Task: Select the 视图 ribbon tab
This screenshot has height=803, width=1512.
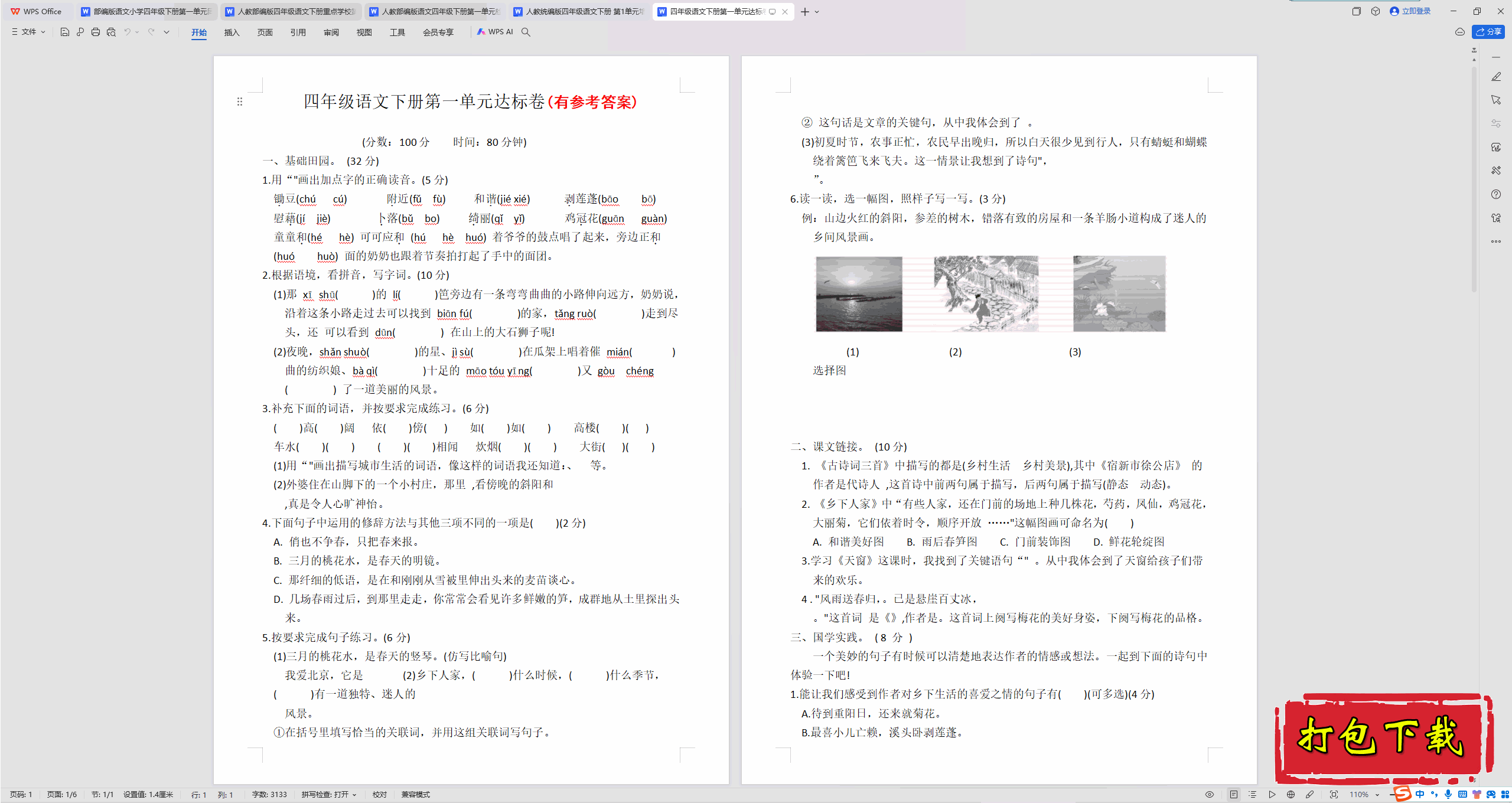Action: [x=364, y=32]
